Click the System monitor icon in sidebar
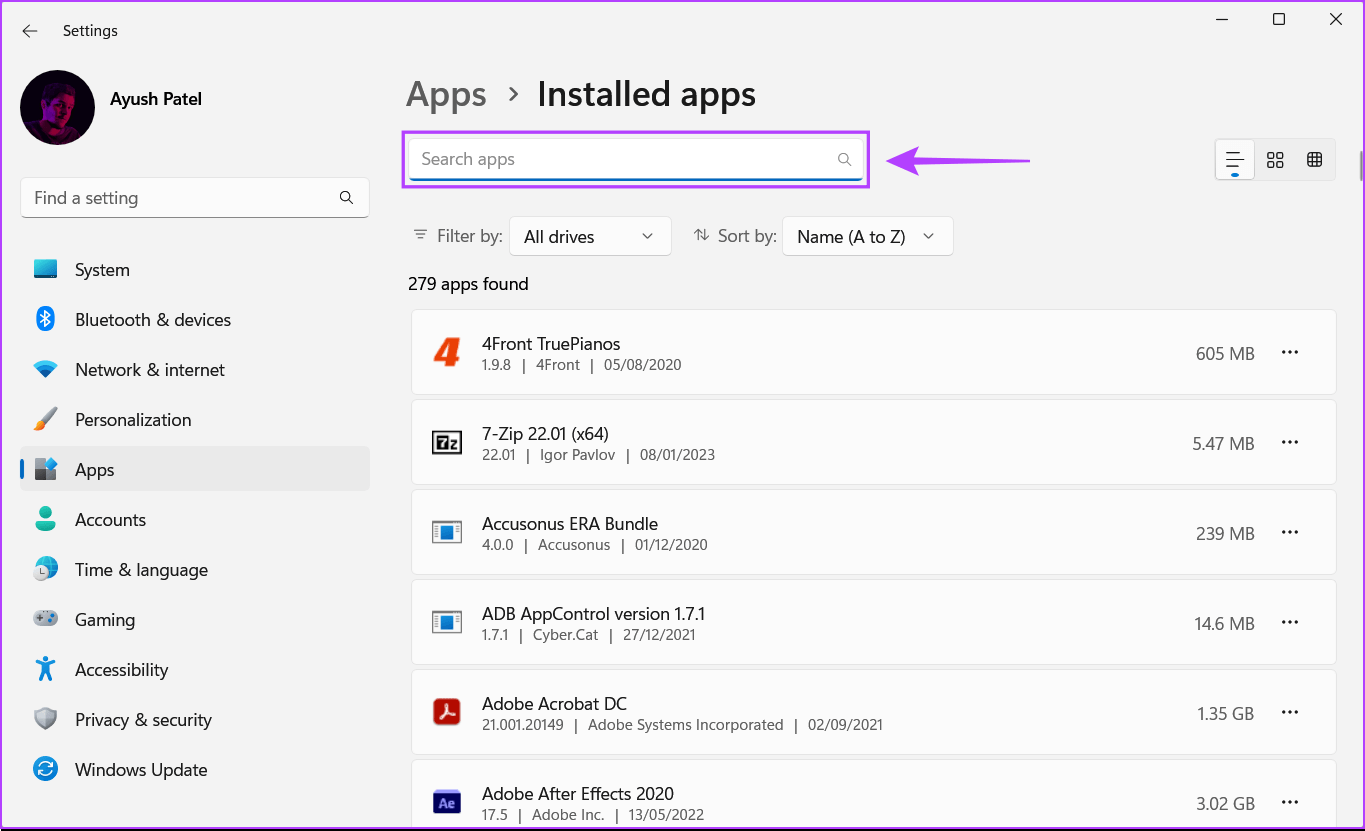 45,270
